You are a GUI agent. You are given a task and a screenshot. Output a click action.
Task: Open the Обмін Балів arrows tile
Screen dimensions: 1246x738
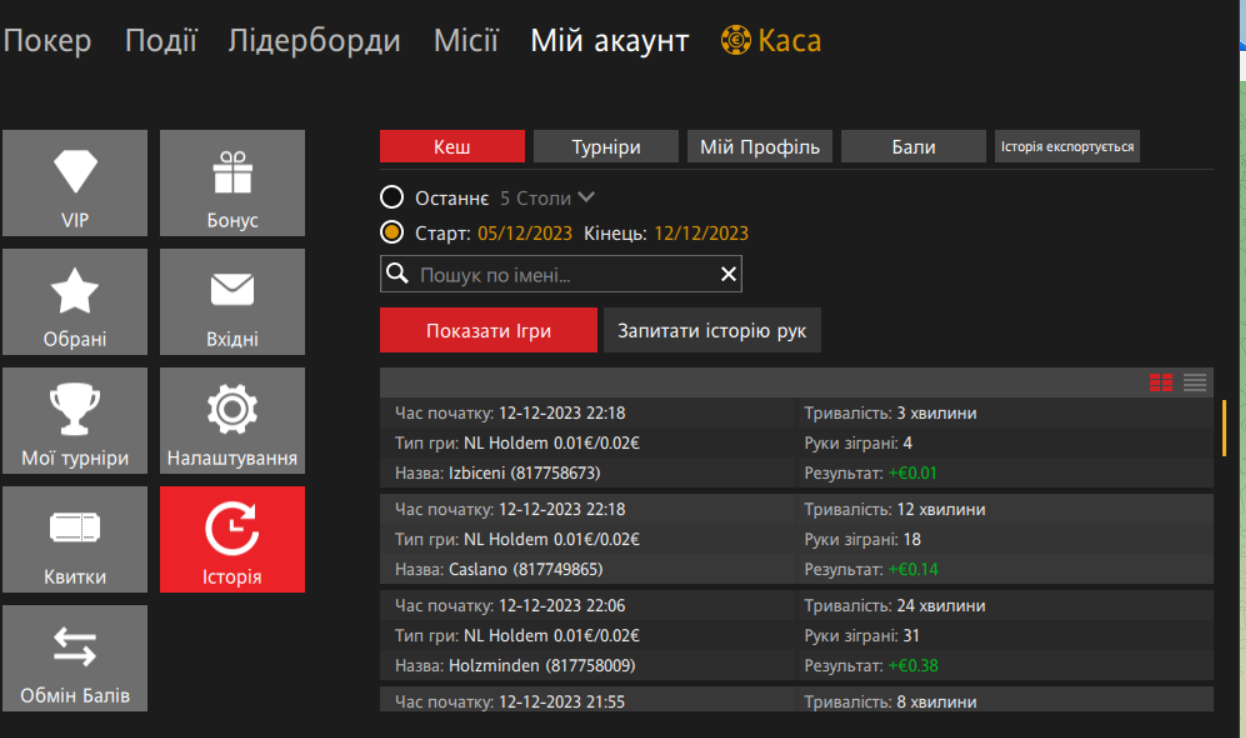pyautogui.click(x=75, y=658)
